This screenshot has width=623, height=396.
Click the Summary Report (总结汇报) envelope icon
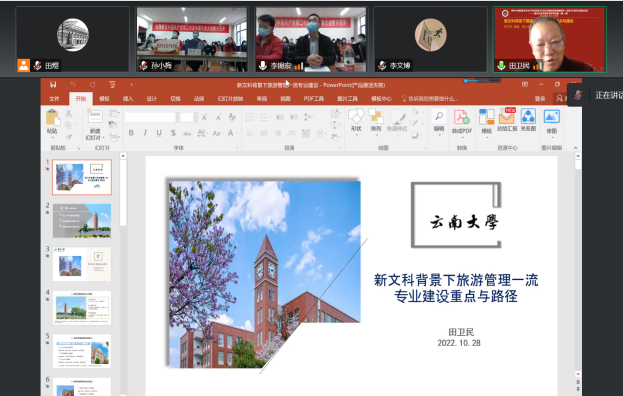[x=507, y=116]
